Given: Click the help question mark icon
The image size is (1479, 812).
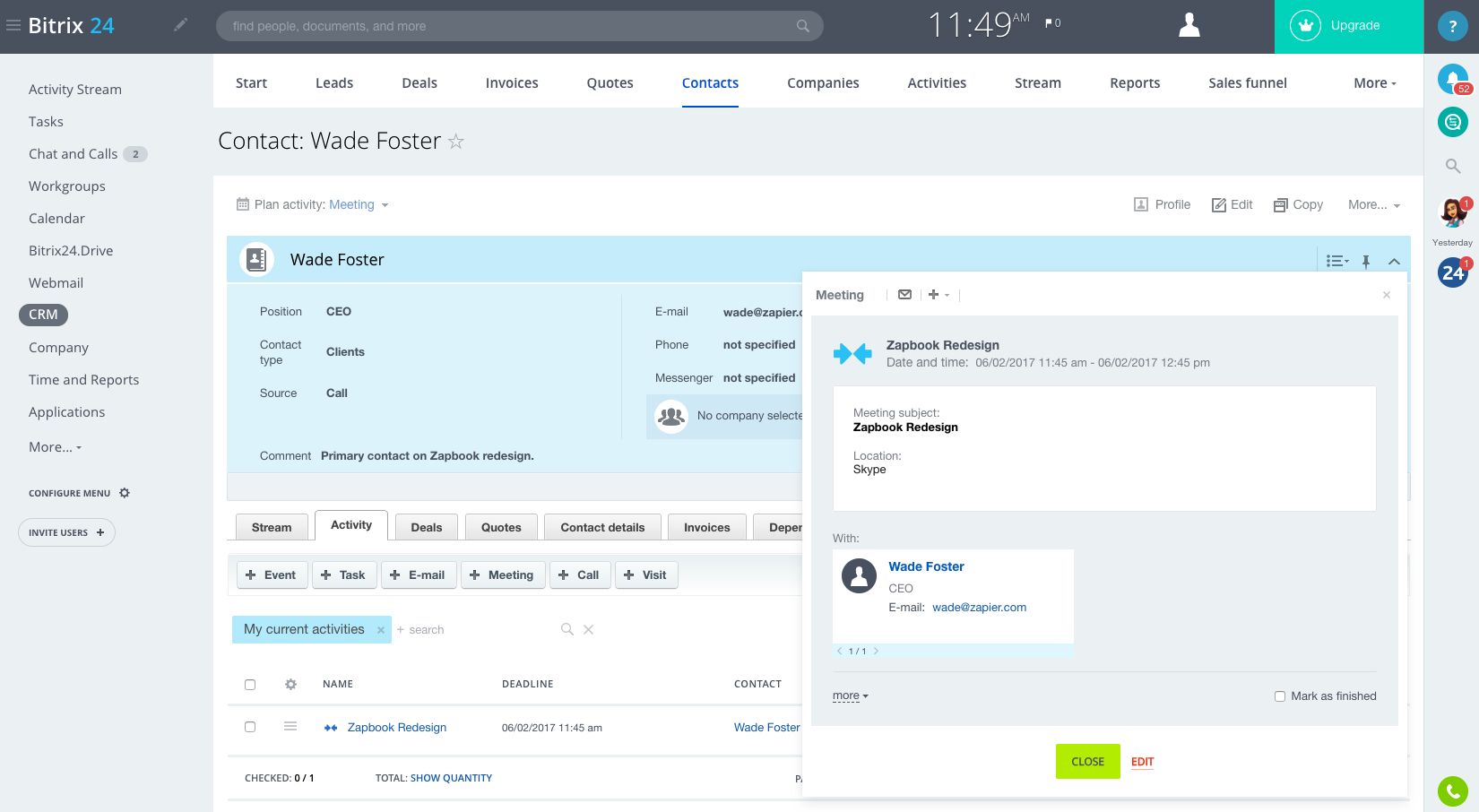Looking at the screenshot, I should pos(1452,26).
